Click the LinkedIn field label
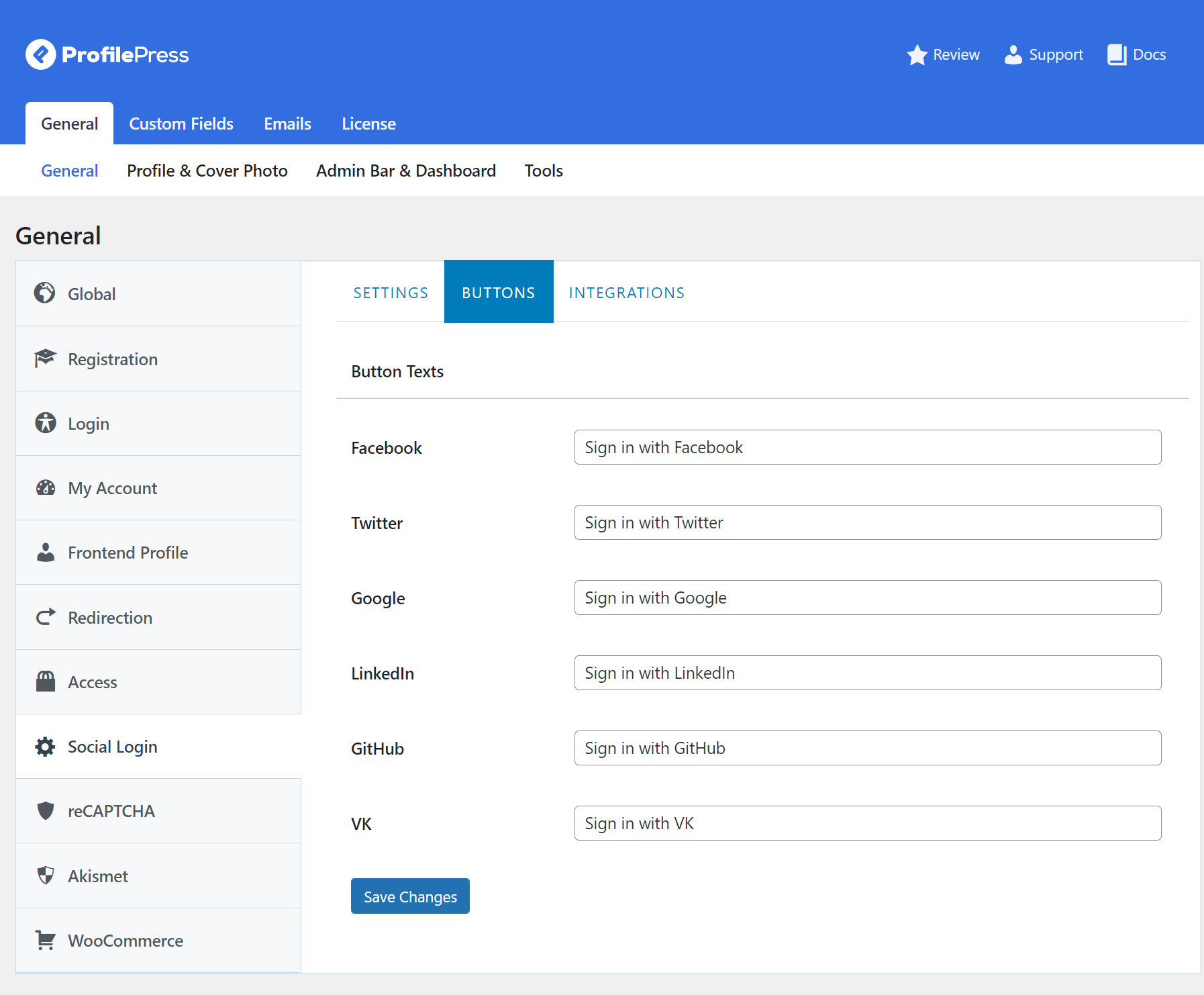This screenshot has width=1204, height=995. tap(383, 673)
